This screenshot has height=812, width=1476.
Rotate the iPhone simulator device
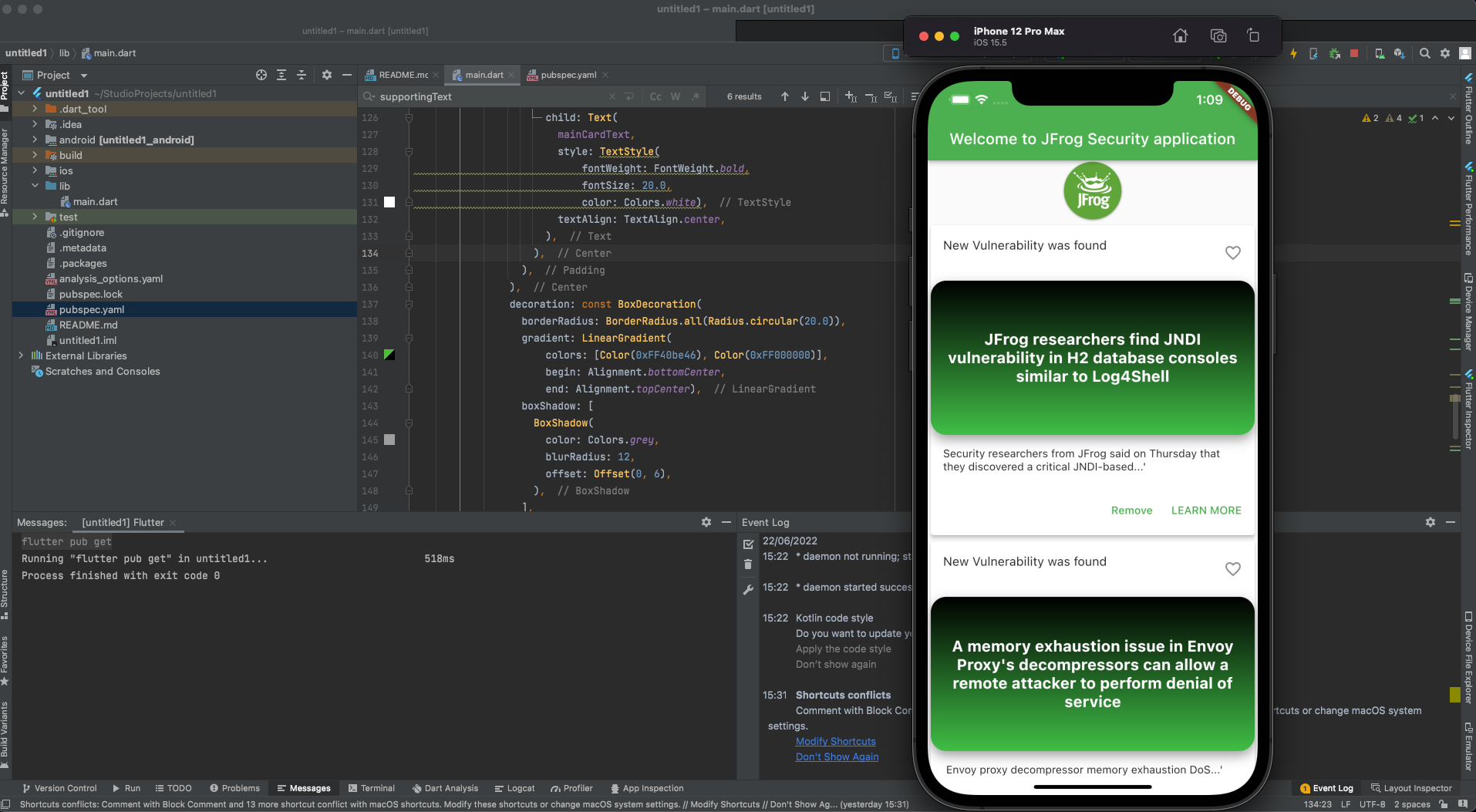1253,36
